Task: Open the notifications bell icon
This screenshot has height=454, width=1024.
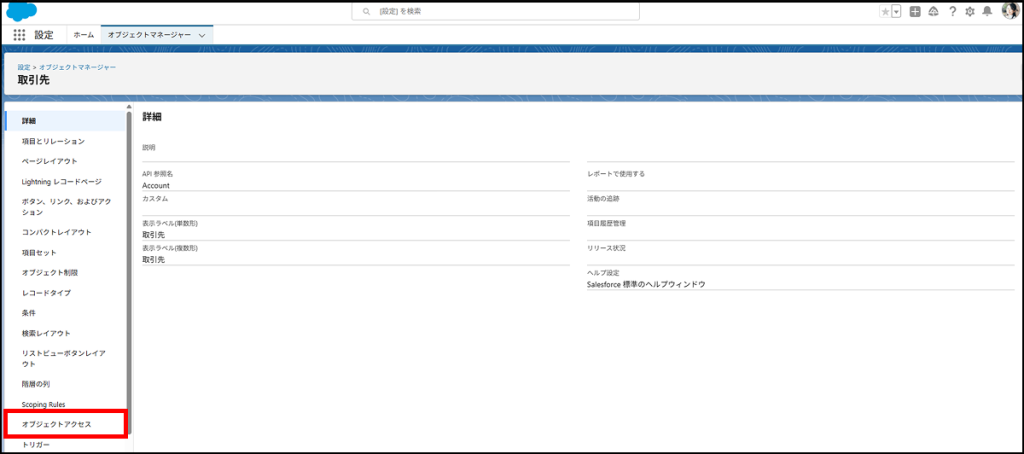Action: click(987, 12)
